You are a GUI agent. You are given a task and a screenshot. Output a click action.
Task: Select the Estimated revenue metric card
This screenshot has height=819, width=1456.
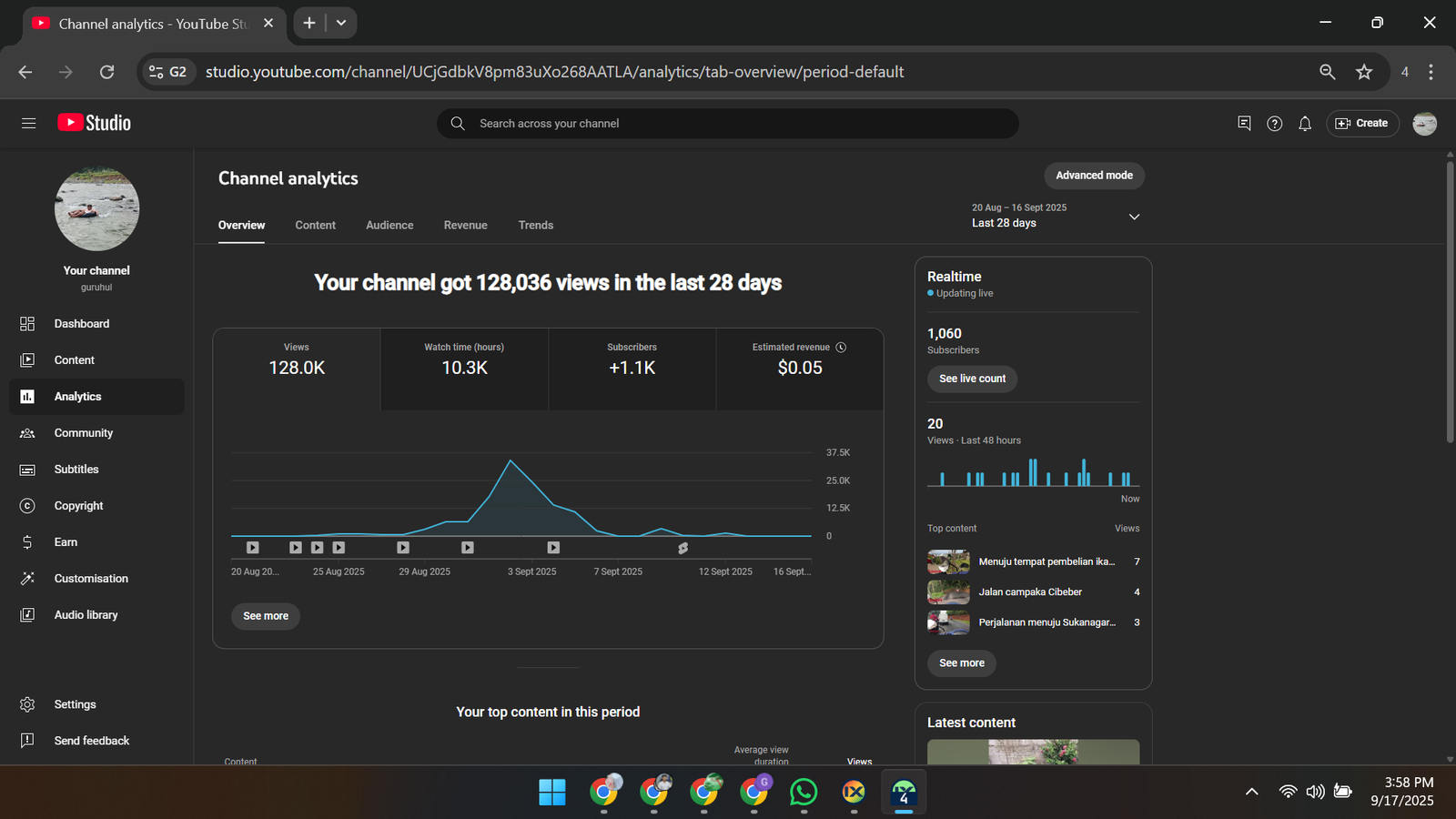pyautogui.click(x=799, y=369)
